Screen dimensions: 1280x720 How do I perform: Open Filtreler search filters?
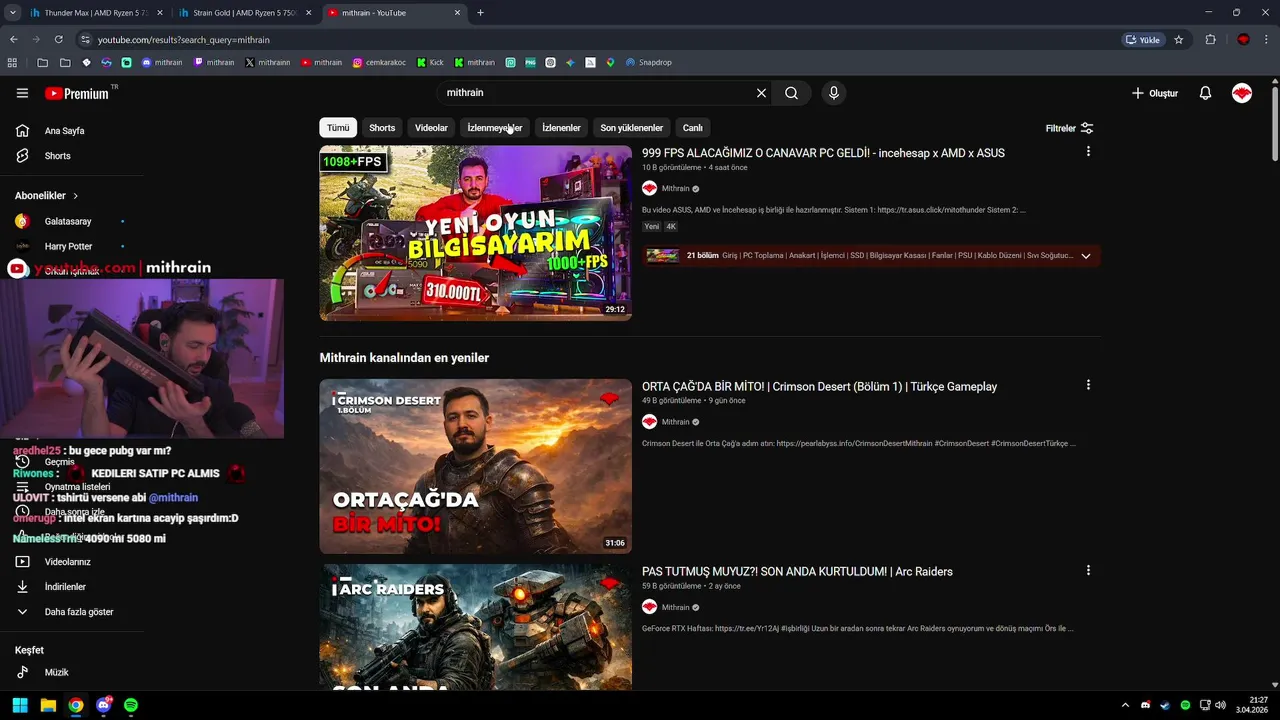(1069, 128)
